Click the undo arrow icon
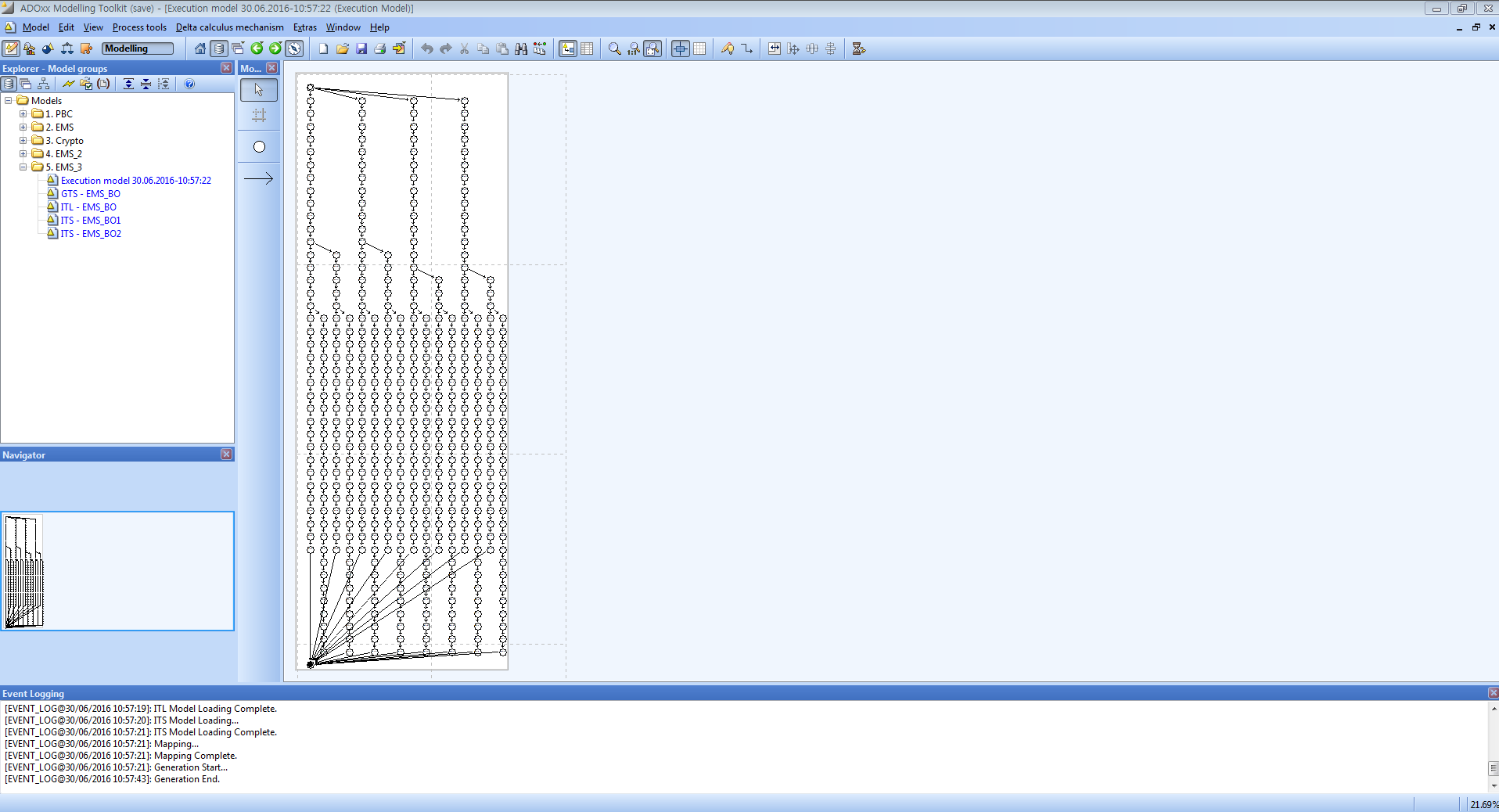Image resolution: width=1499 pixels, height=812 pixels. click(x=426, y=49)
